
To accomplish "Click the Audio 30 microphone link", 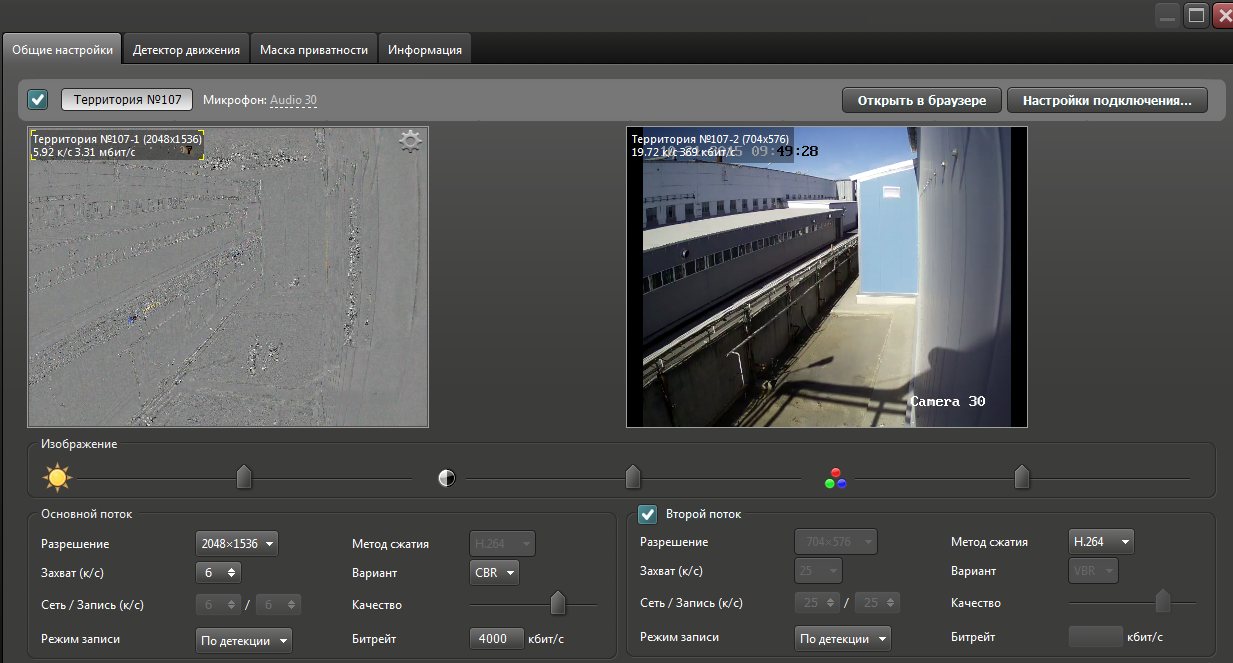I will [x=293, y=100].
